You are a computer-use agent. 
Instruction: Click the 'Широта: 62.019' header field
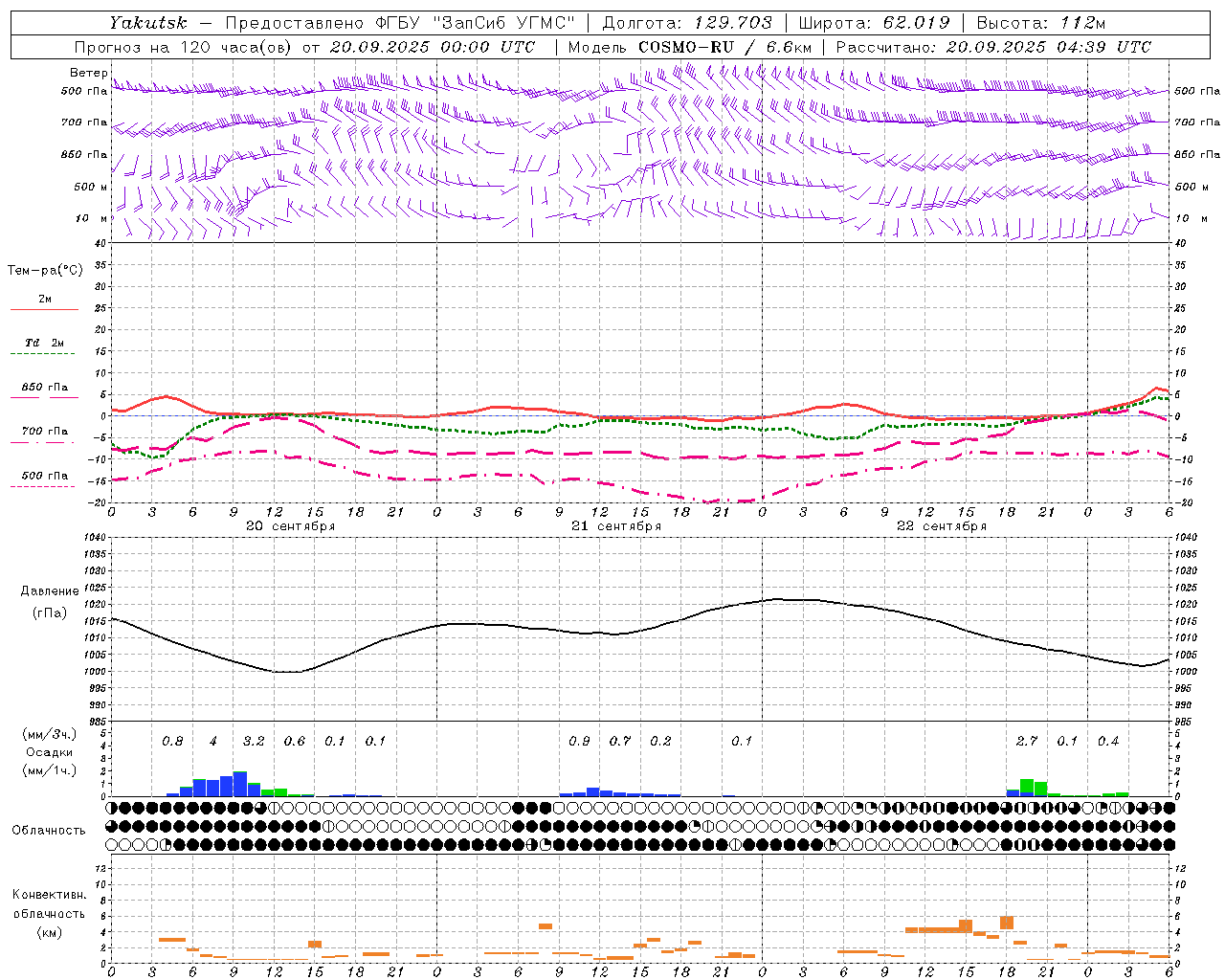click(x=874, y=23)
